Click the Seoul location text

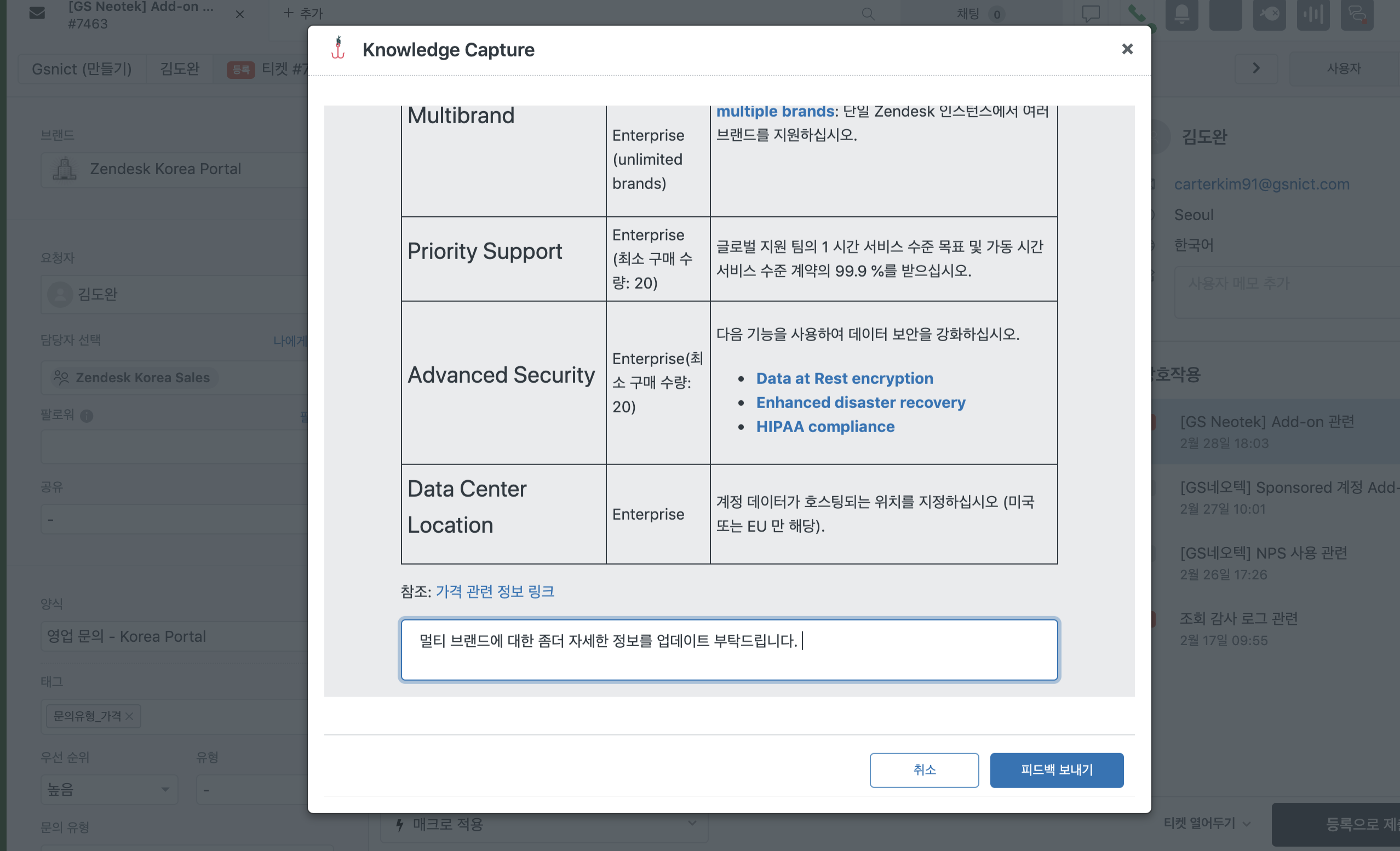click(x=1193, y=215)
